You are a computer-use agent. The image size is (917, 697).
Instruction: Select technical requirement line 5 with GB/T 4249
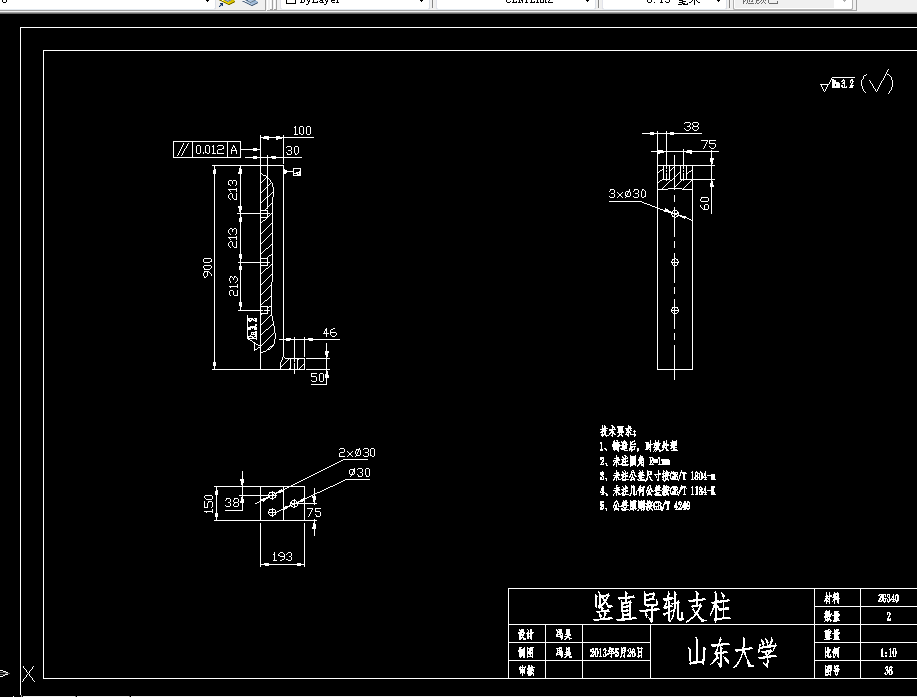(644, 506)
